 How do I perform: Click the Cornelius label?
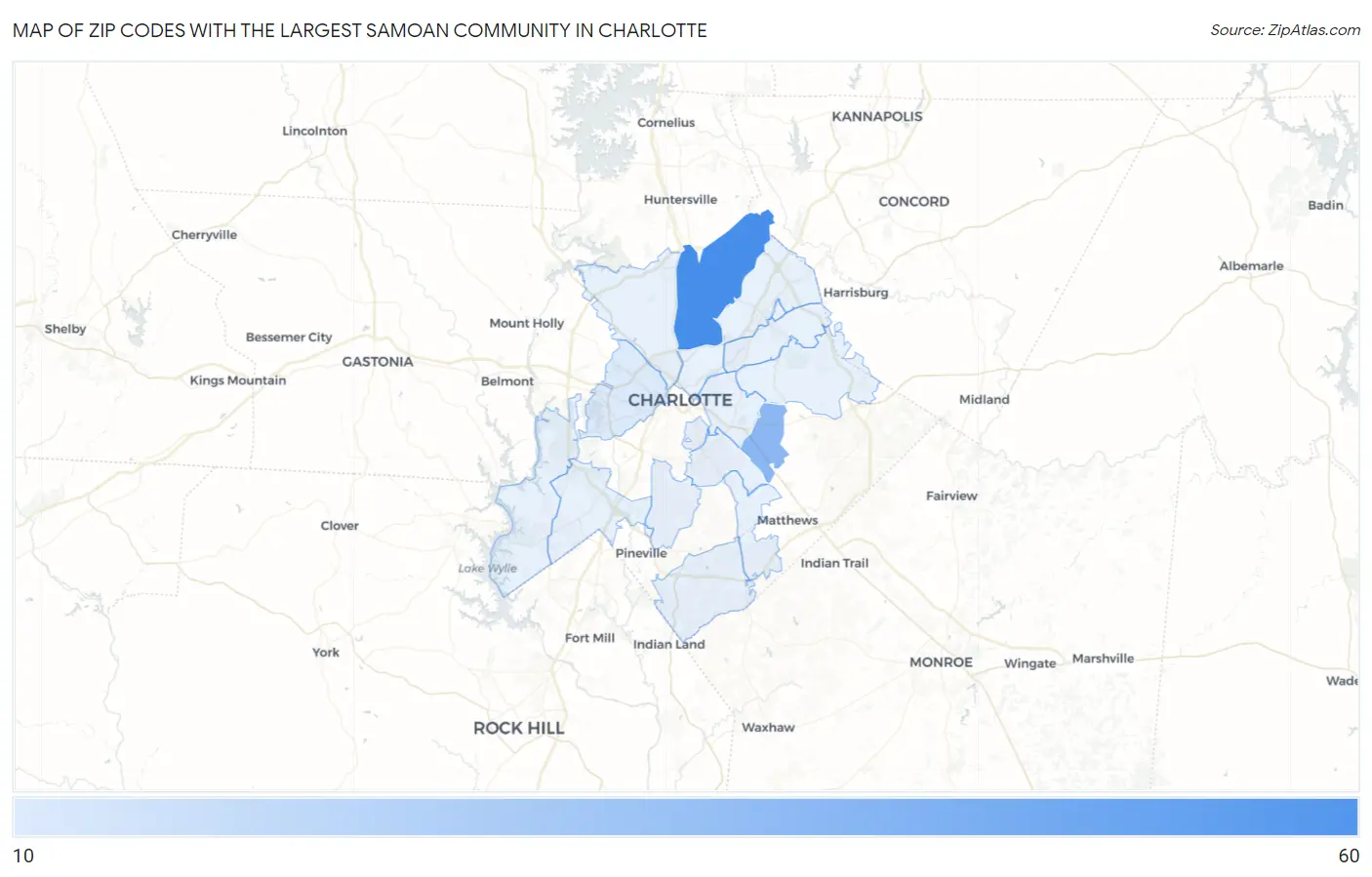(666, 123)
